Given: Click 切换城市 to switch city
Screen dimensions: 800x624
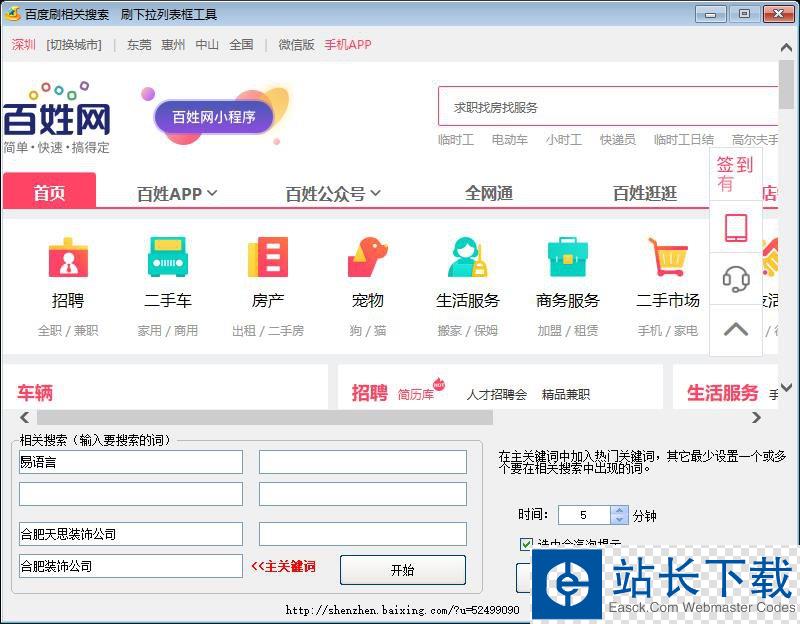Looking at the screenshot, I should coord(74,45).
